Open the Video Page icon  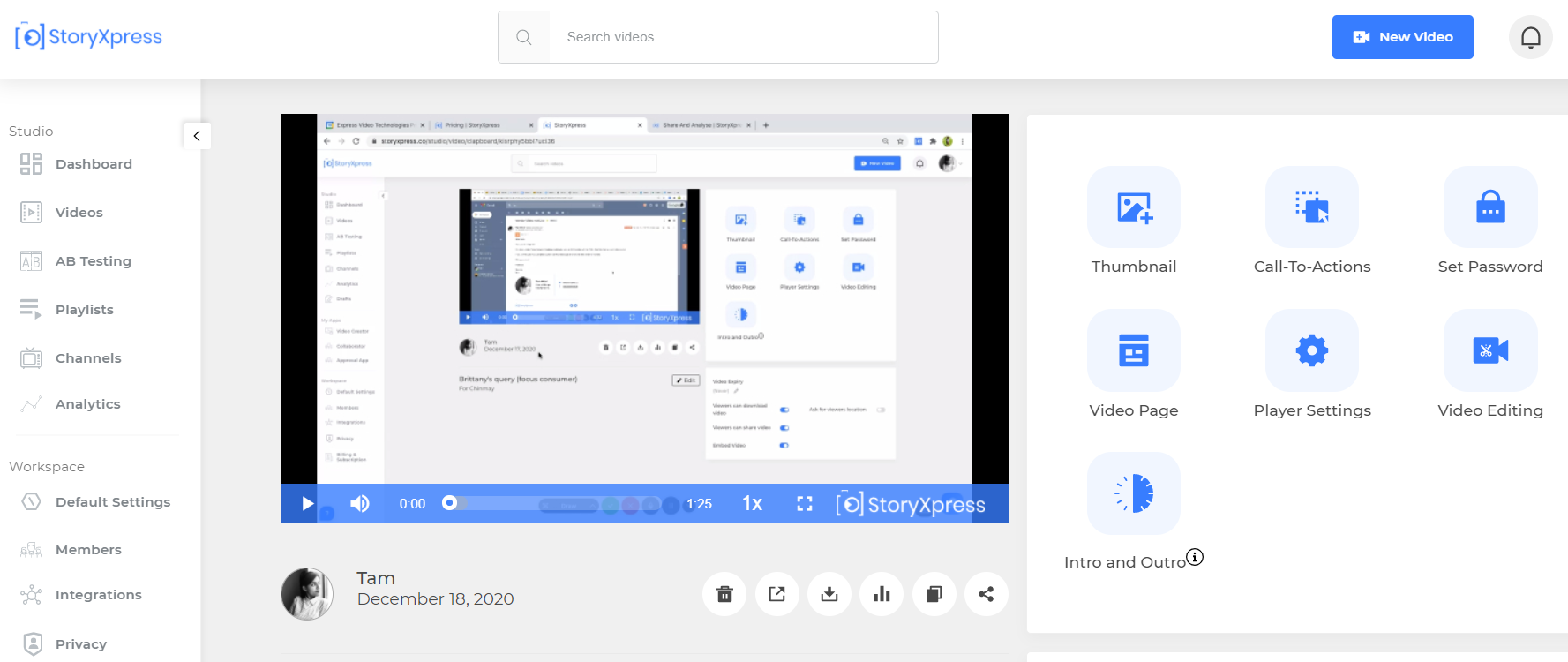tap(1134, 350)
